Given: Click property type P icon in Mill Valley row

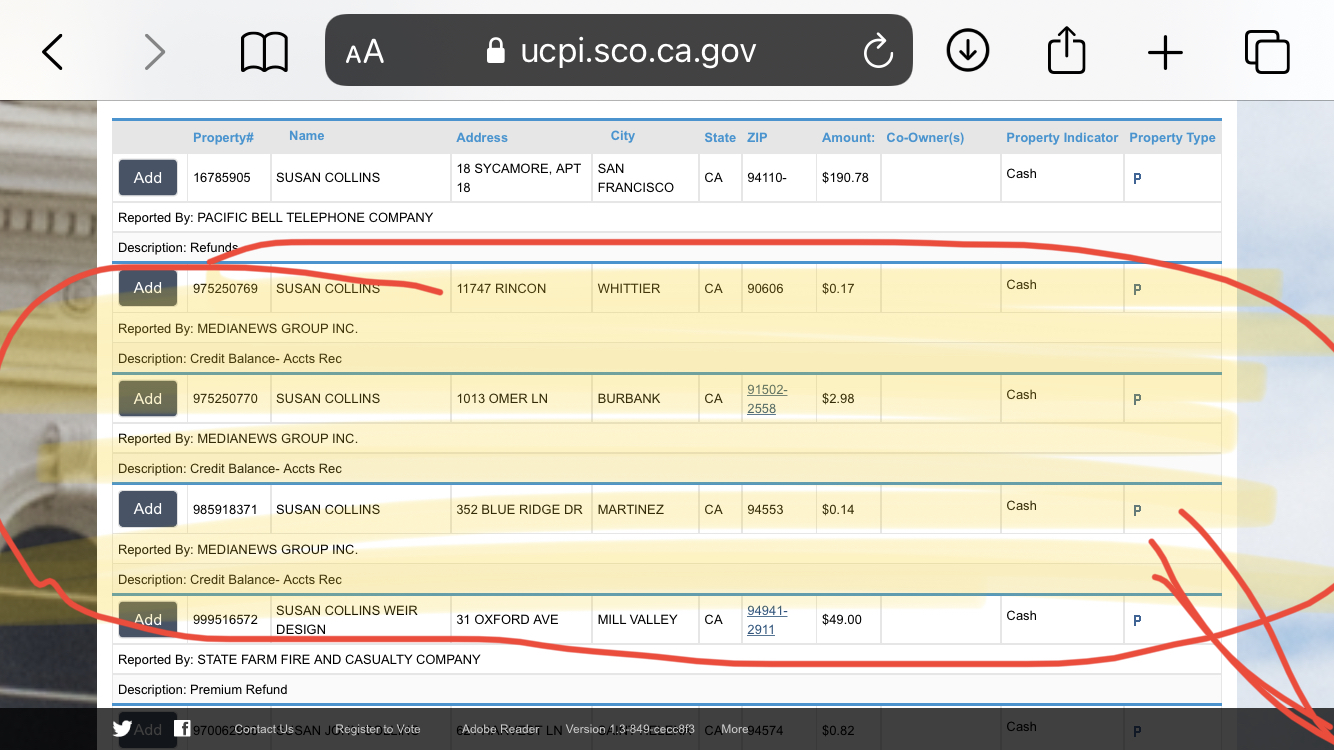Looking at the screenshot, I should tap(1137, 621).
